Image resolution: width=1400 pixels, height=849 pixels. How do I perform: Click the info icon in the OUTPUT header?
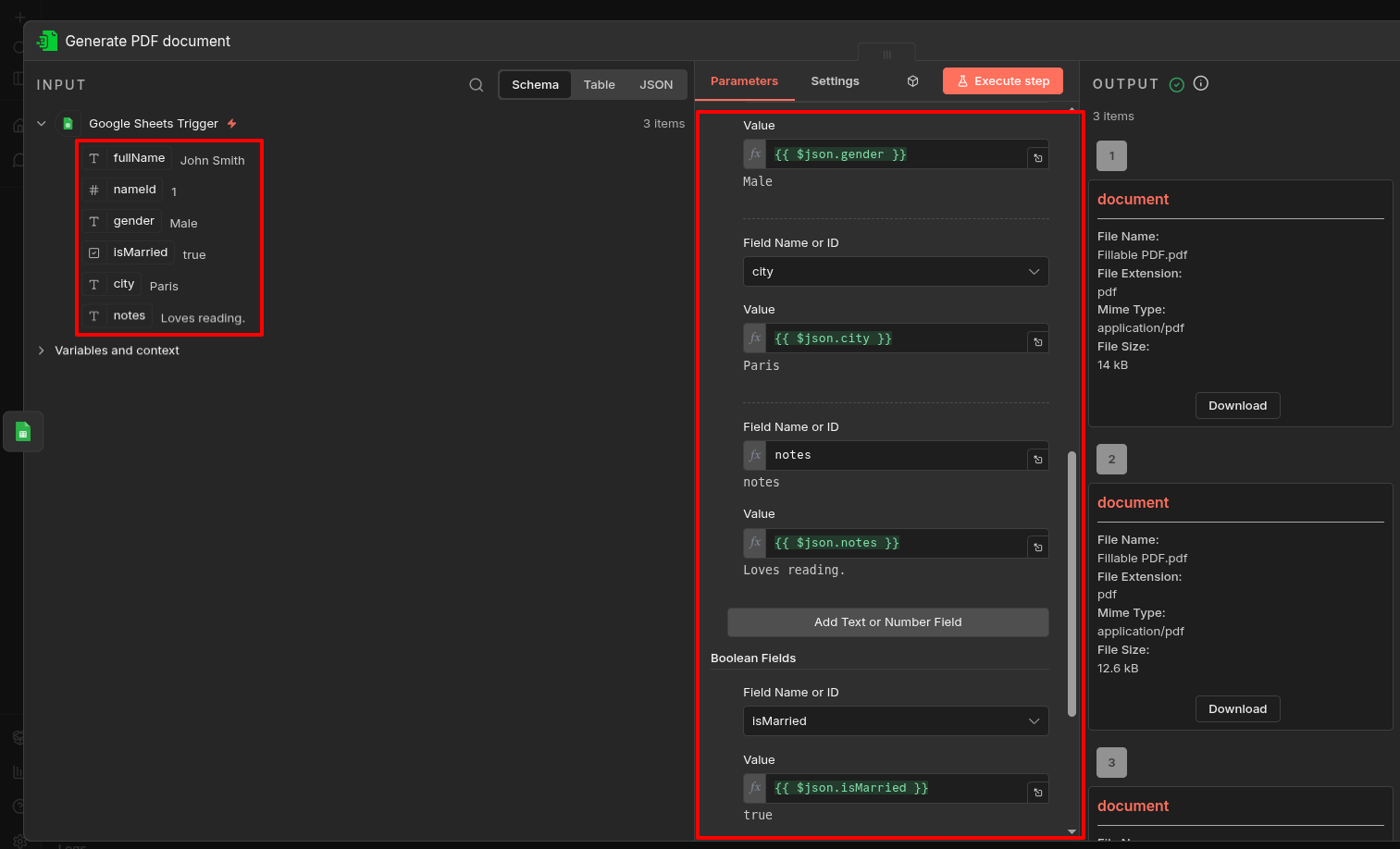click(1200, 83)
